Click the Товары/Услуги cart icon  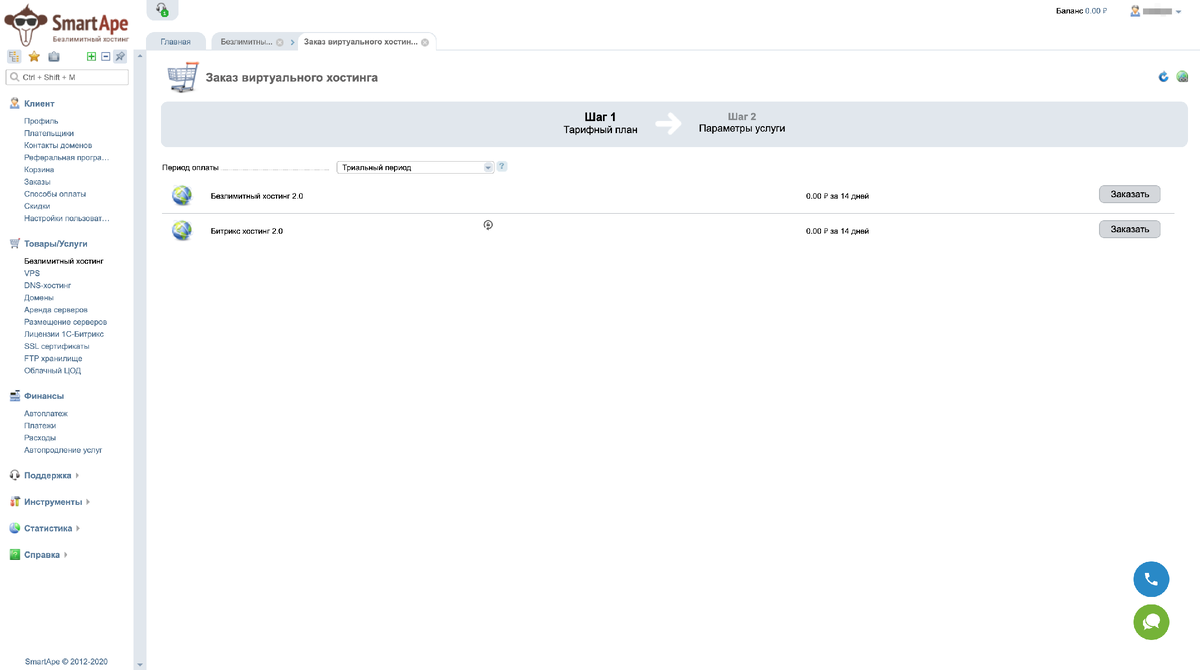click(x=15, y=243)
